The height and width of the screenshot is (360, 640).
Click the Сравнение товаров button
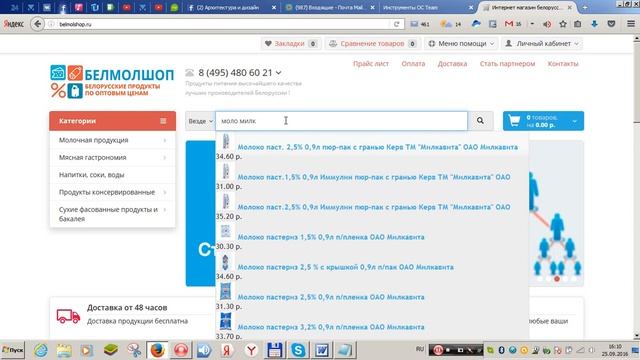372,44
